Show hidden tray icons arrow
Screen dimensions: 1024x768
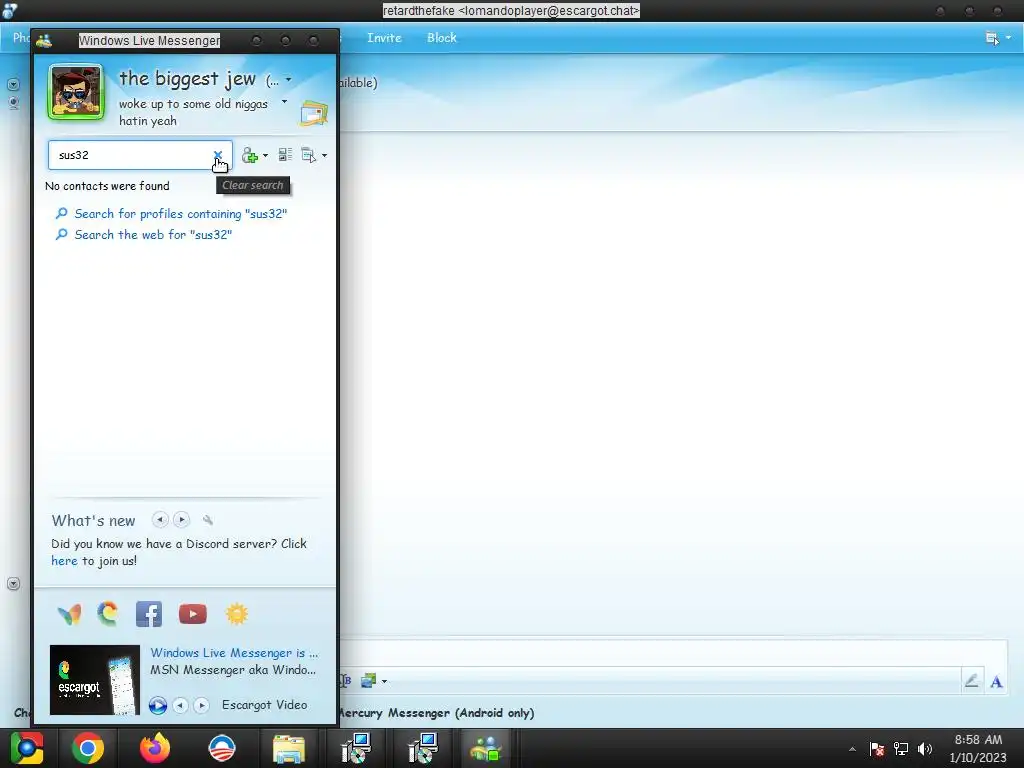point(852,749)
